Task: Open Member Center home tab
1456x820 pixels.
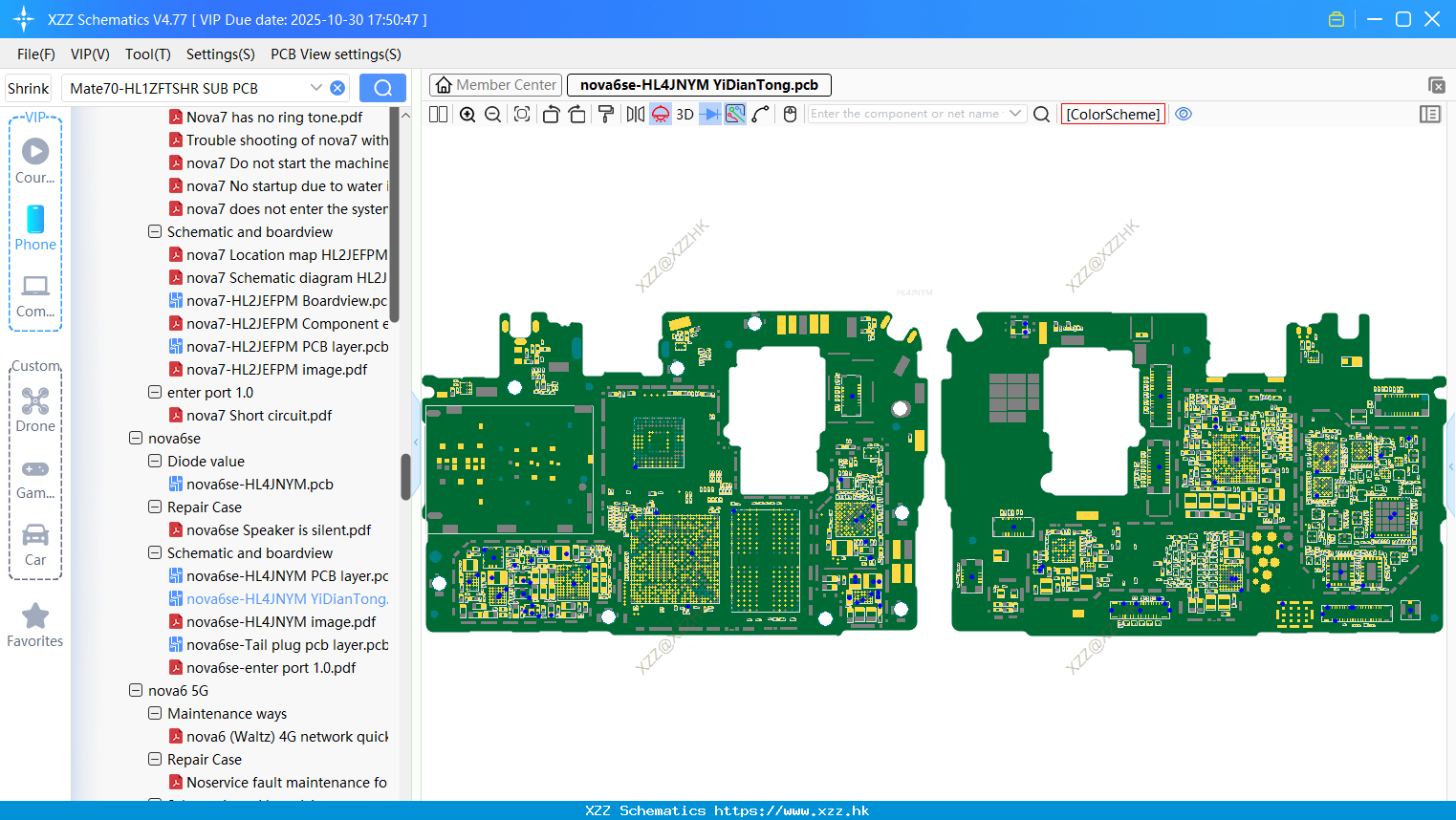Action: [x=495, y=85]
